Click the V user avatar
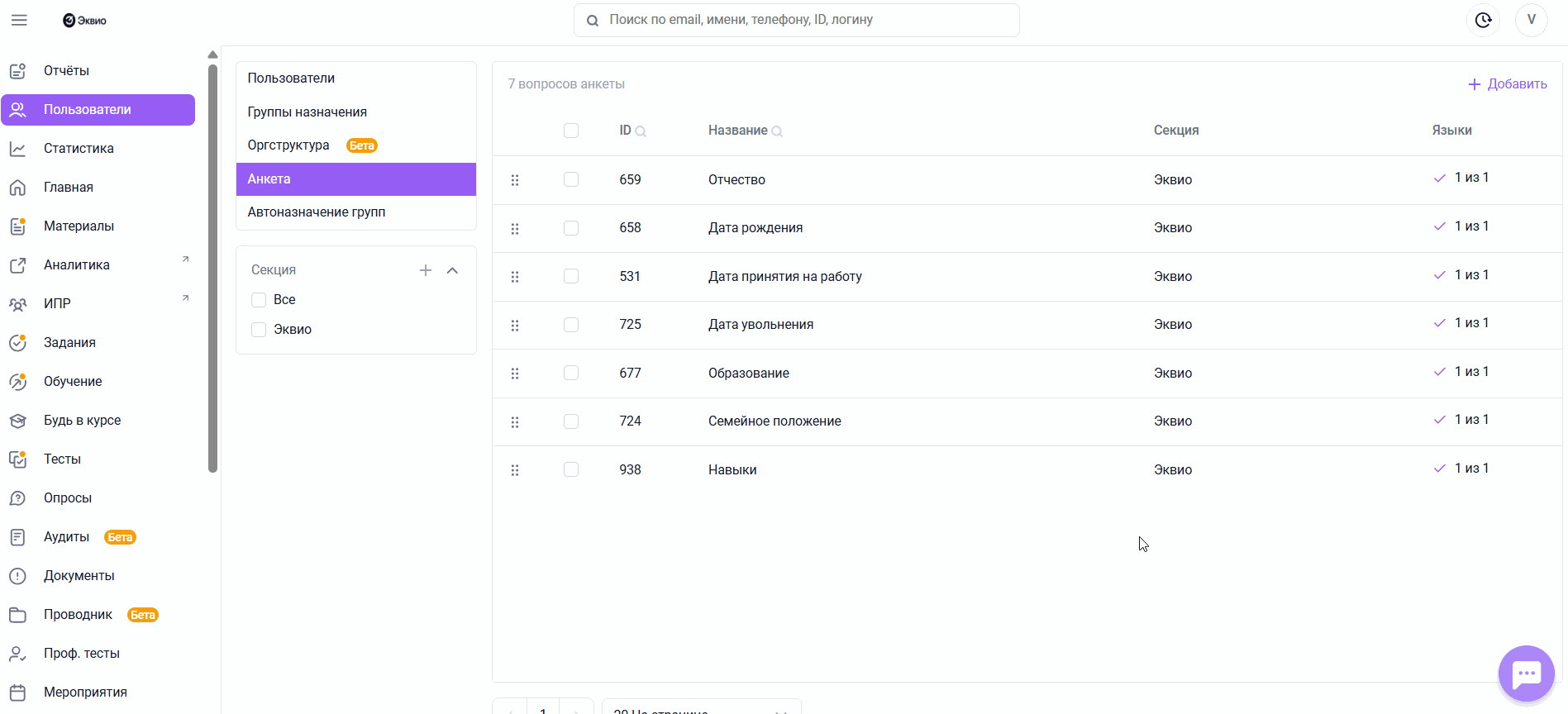The image size is (1568, 714). tap(1531, 20)
